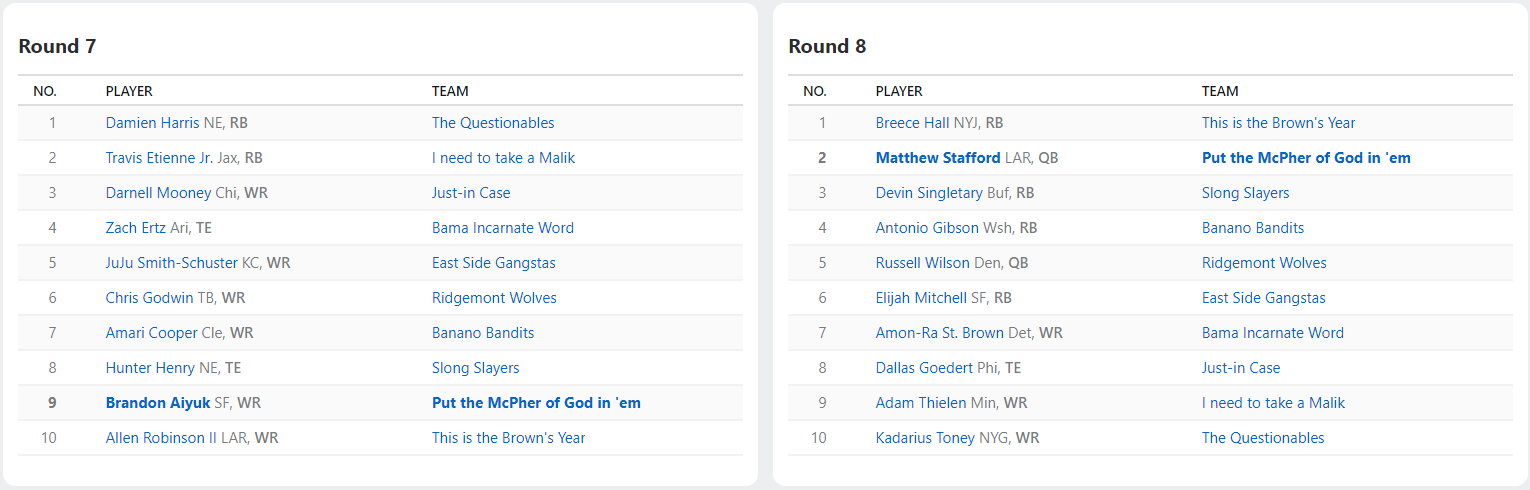Click Kadarius Toney player name
The image size is (1530, 490).
click(x=925, y=438)
